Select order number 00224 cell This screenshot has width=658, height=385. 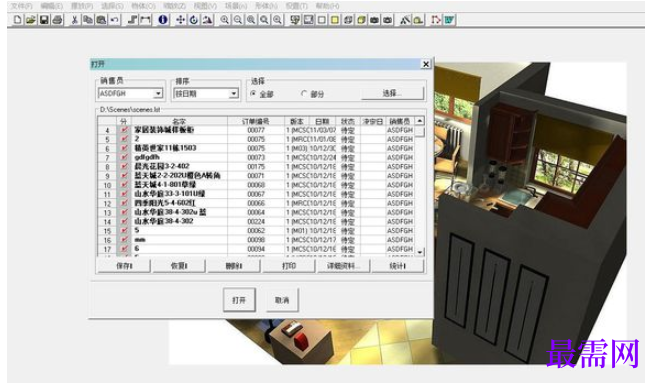pyautogui.click(x=256, y=221)
